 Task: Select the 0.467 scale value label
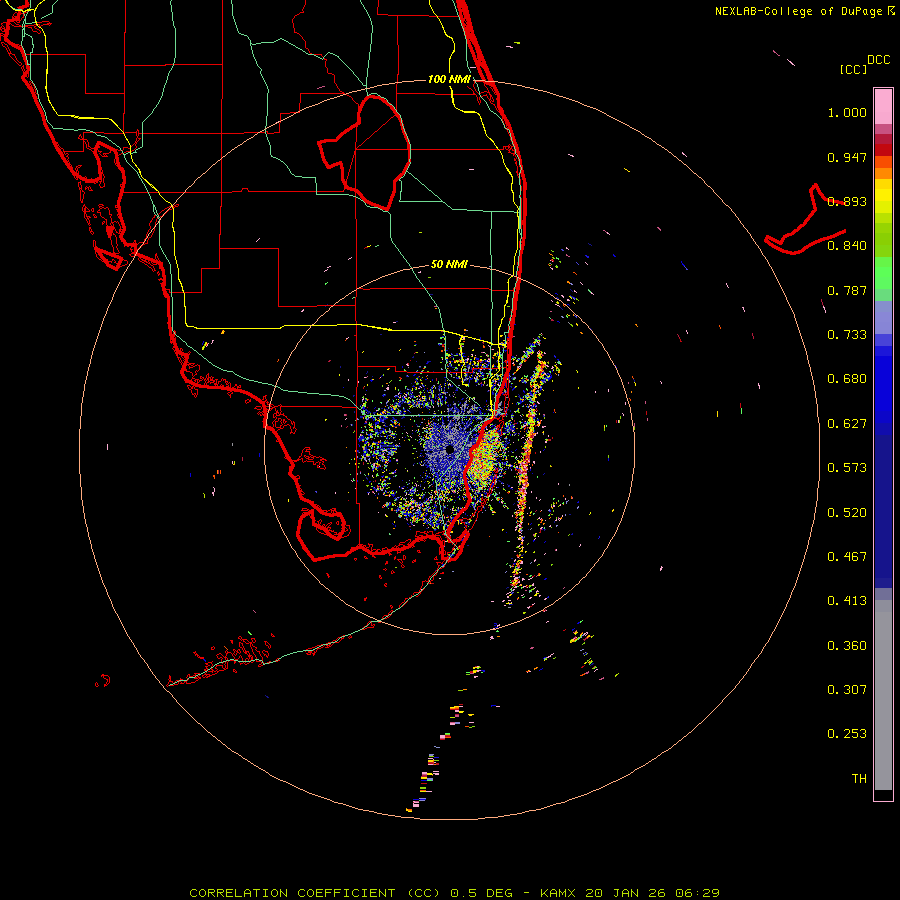(x=847, y=557)
